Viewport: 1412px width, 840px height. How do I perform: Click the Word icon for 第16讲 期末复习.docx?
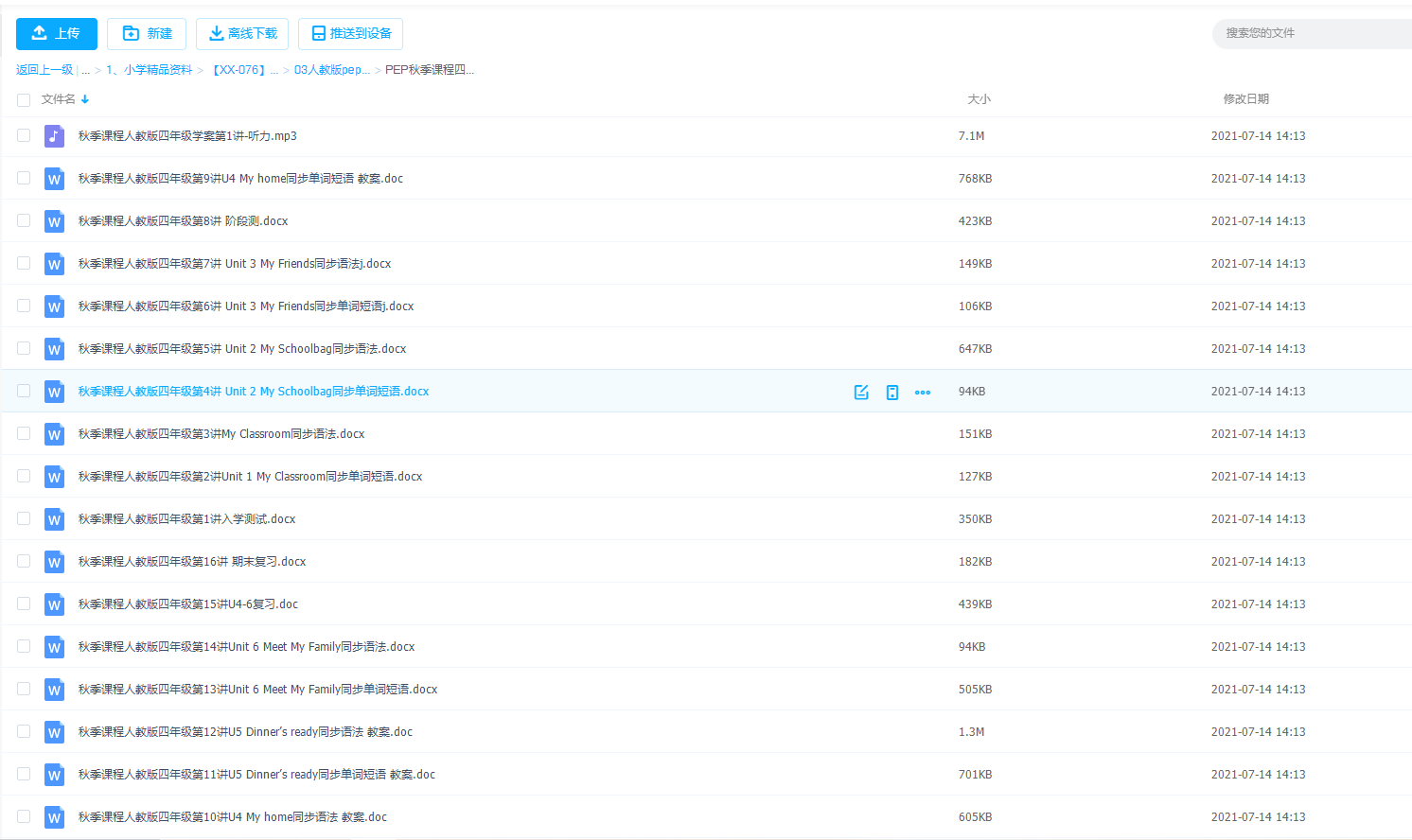[54, 562]
